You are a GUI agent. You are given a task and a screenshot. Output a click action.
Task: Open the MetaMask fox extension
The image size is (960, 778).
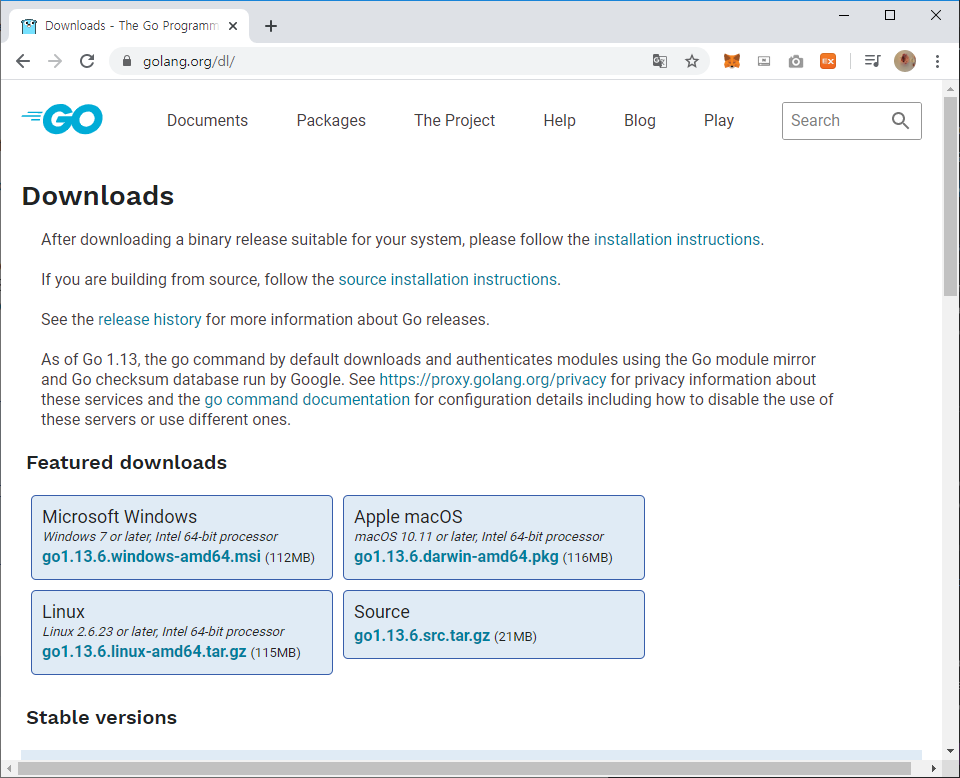pos(732,61)
